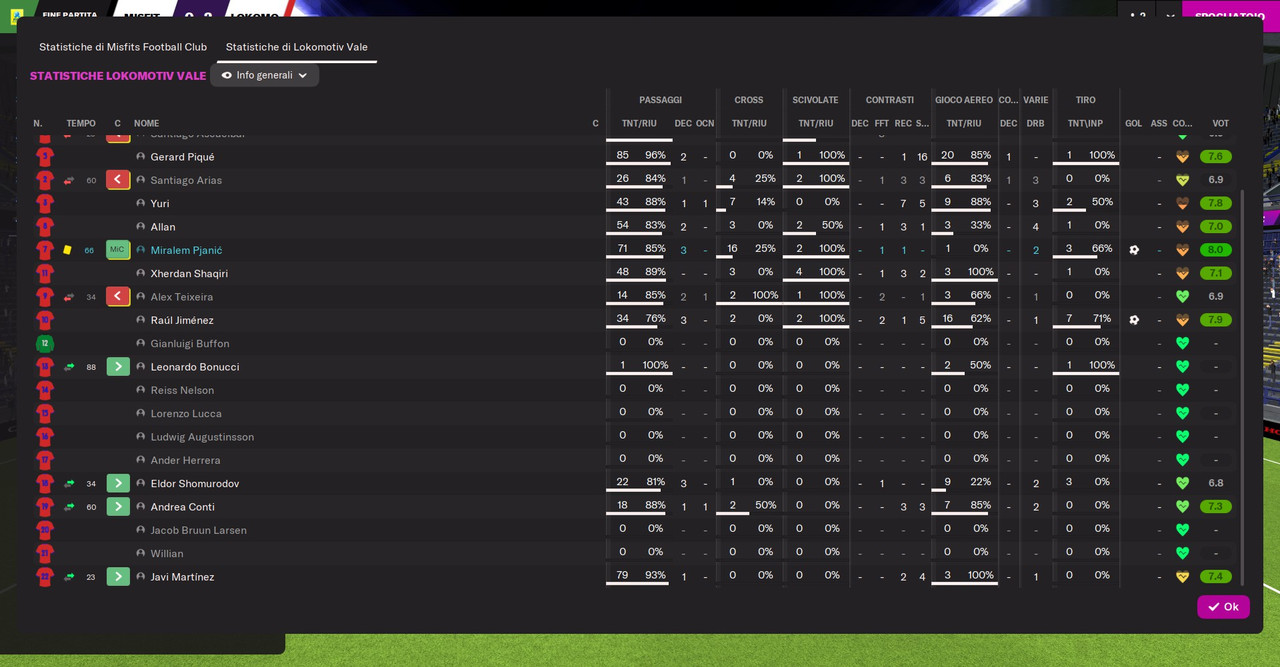Open the Info generali view dropdown
The image size is (1280, 667).
[x=265, y=75]
